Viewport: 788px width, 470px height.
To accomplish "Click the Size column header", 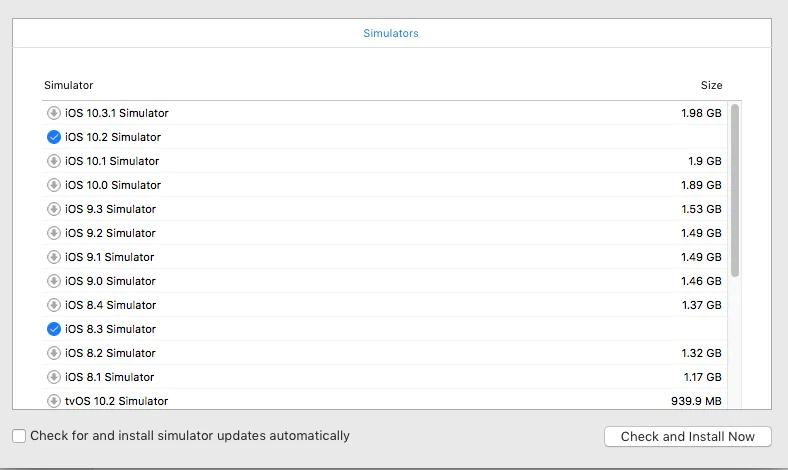I will (x=711, y=85).
